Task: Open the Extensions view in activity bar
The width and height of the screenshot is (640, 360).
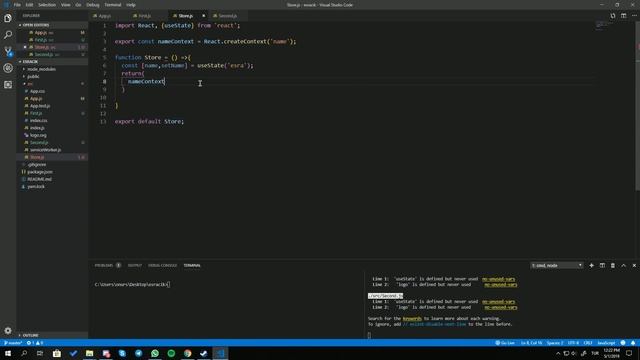Action: [8, 84]
